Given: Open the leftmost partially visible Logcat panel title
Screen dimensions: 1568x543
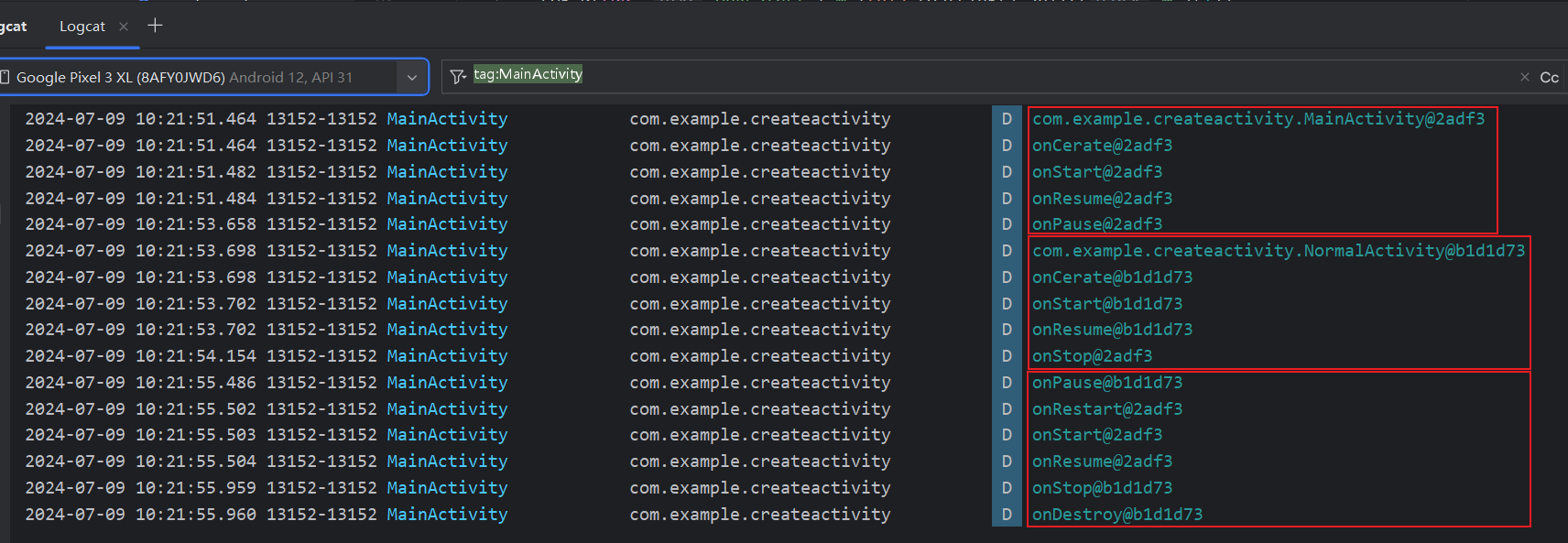Looking at the screenshot, I should tap(13, 27).
